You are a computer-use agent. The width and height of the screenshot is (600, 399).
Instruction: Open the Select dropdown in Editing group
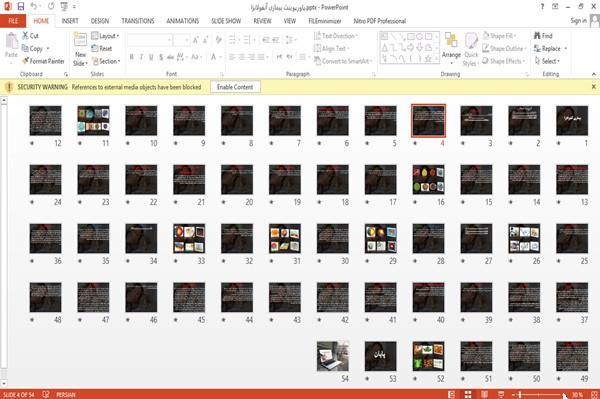(x=547, y=61)
